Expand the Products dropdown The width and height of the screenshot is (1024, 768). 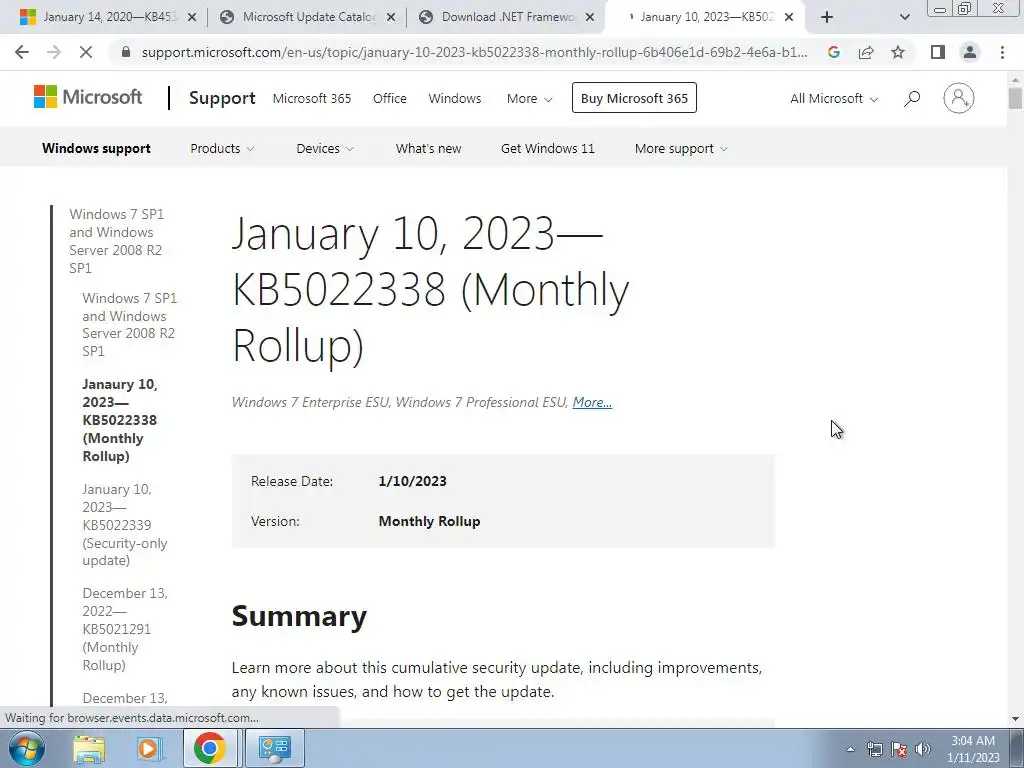coord(222,148)
